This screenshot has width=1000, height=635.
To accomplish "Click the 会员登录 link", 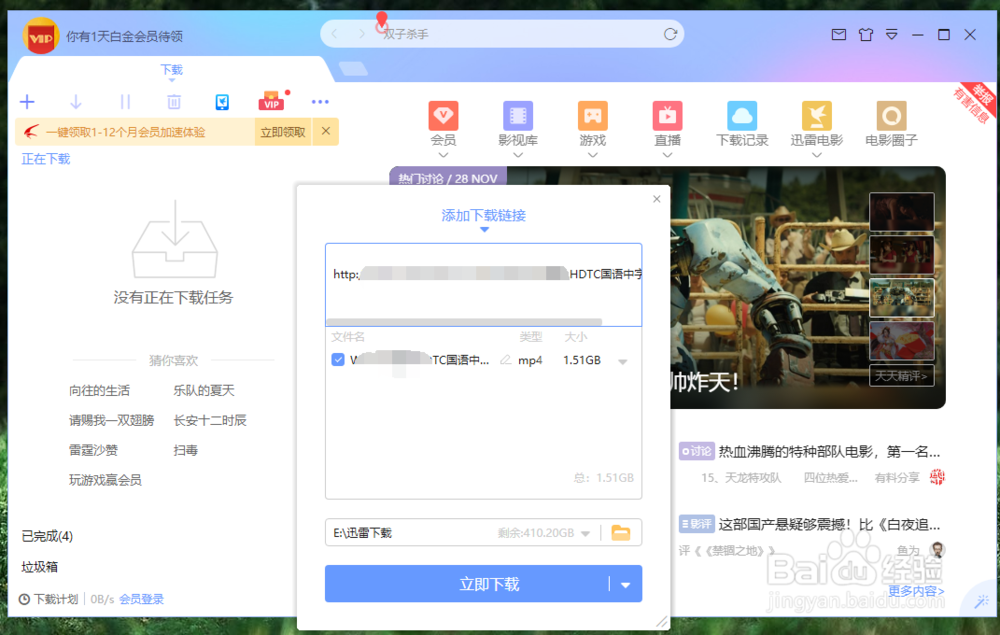I will [x=142, y=599].
